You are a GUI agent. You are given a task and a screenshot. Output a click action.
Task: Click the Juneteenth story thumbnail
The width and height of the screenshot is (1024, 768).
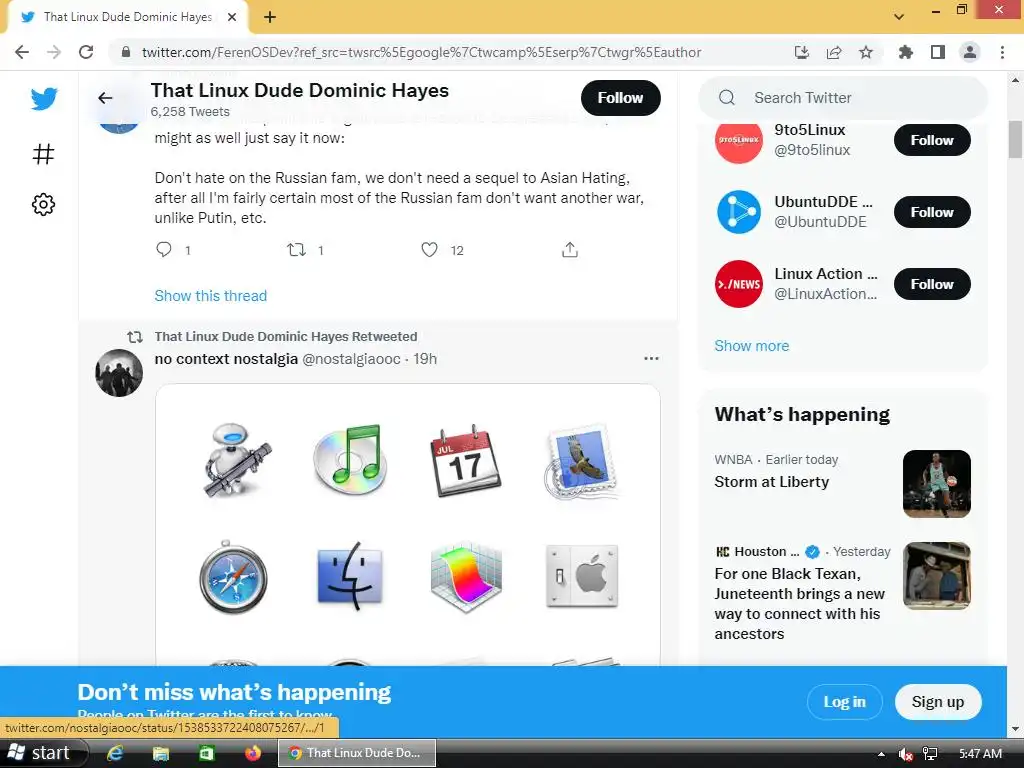click(936, 576)
